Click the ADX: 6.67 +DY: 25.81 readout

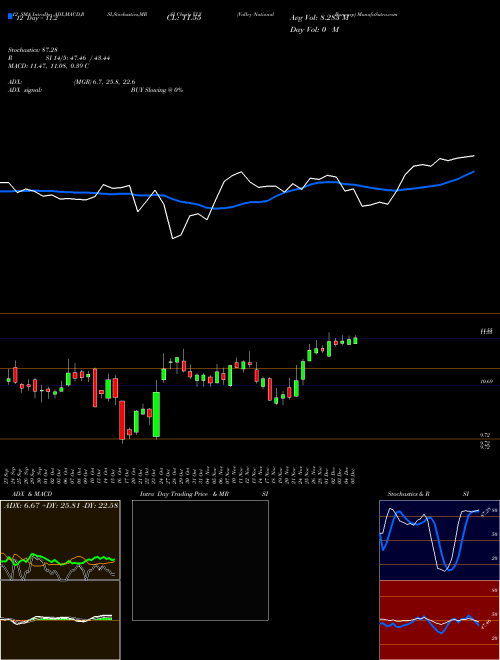[61, 505]
